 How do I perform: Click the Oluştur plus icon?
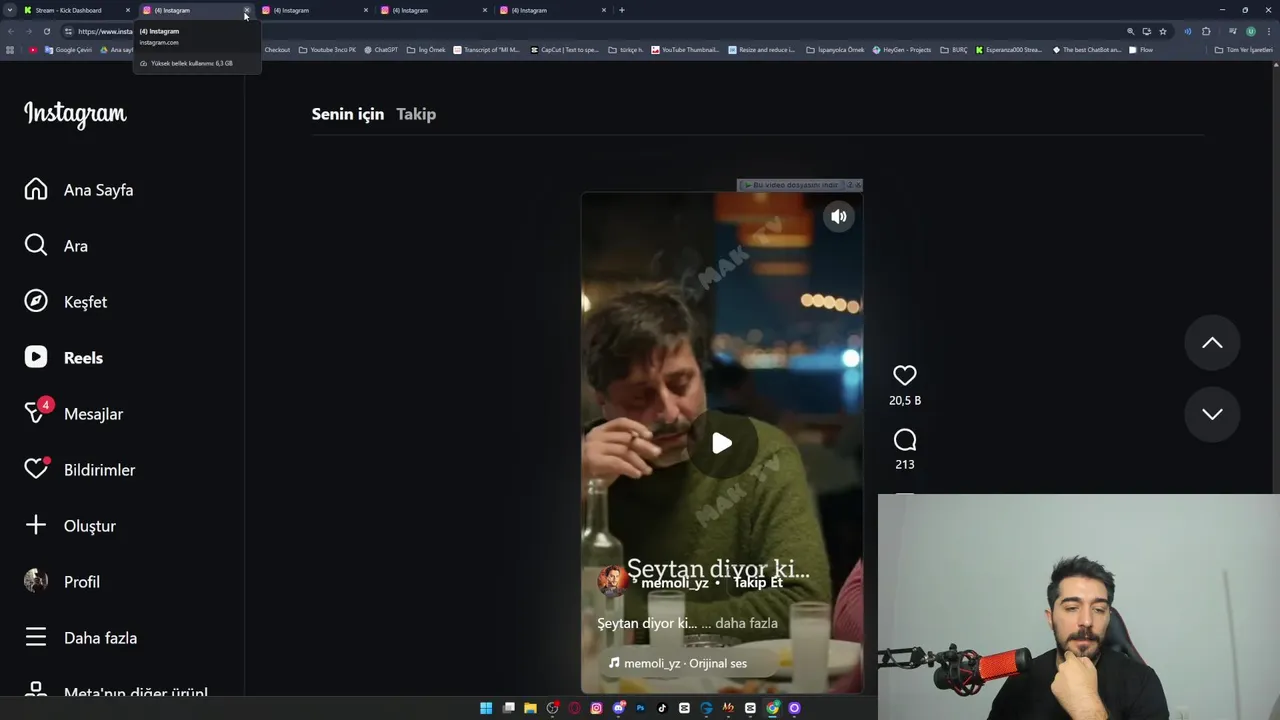tap(36, 526)
